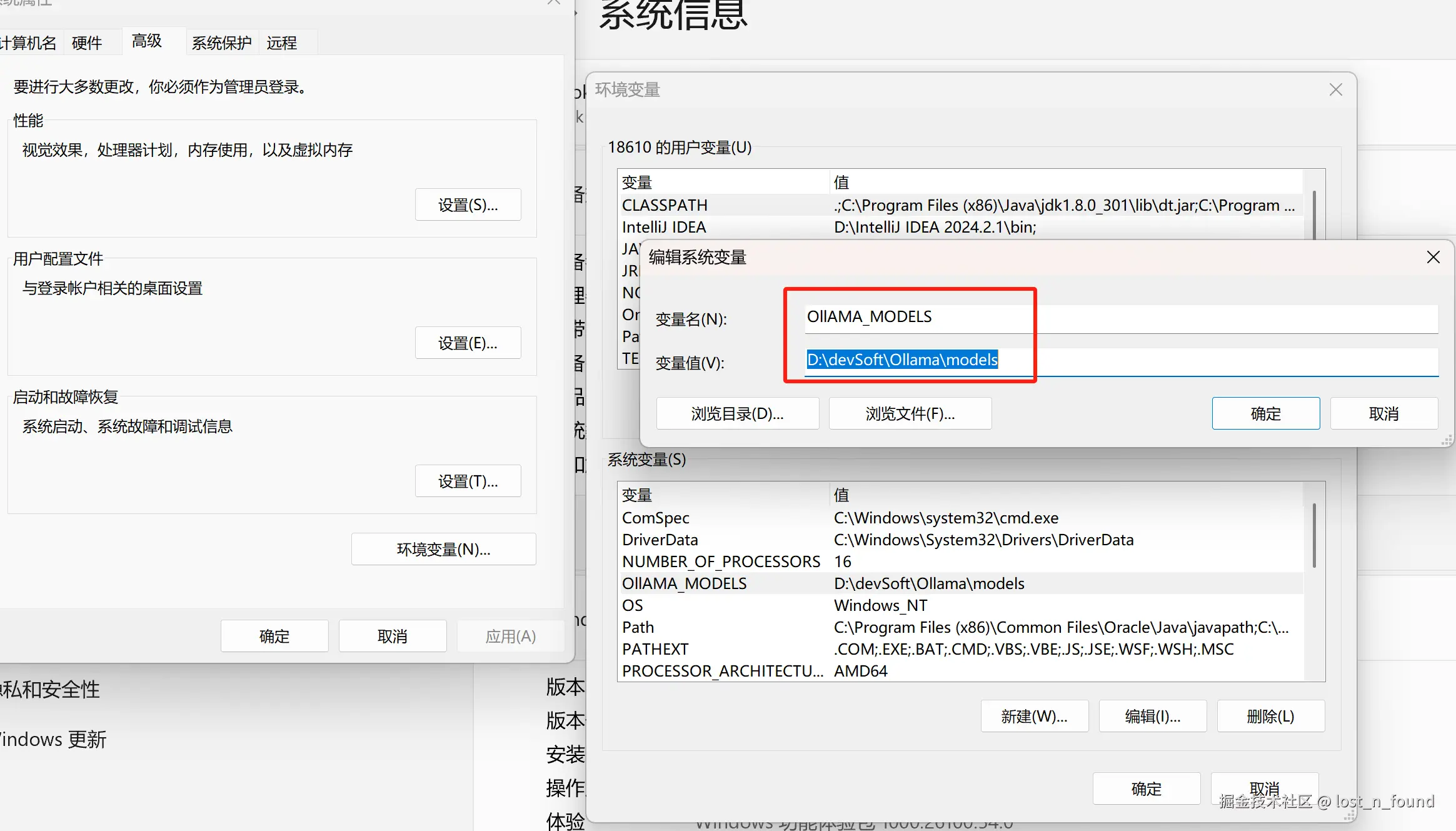Open user profile 设置(E)... button

point(468,343)
